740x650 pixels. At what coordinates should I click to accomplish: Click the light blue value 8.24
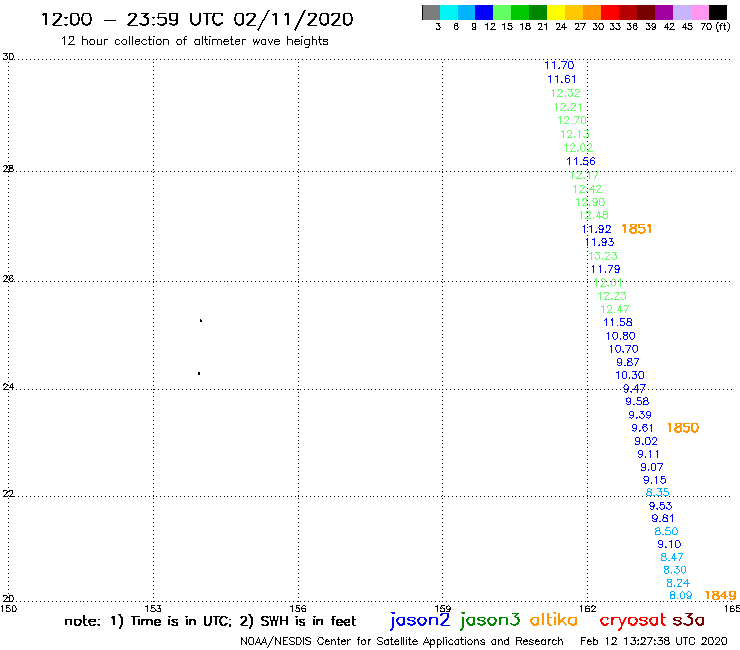click(678, 584)
